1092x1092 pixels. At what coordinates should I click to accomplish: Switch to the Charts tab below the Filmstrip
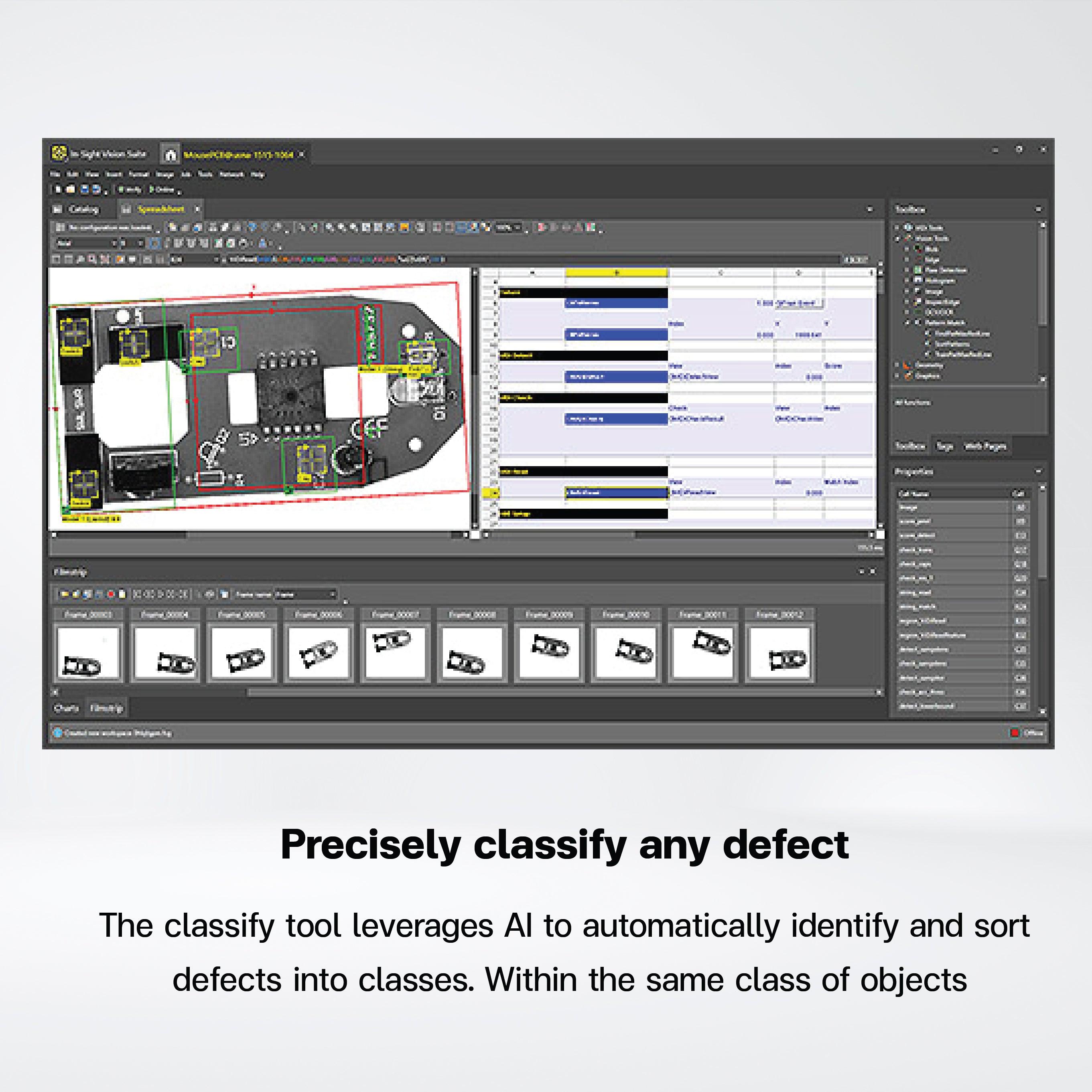(67, 708)
